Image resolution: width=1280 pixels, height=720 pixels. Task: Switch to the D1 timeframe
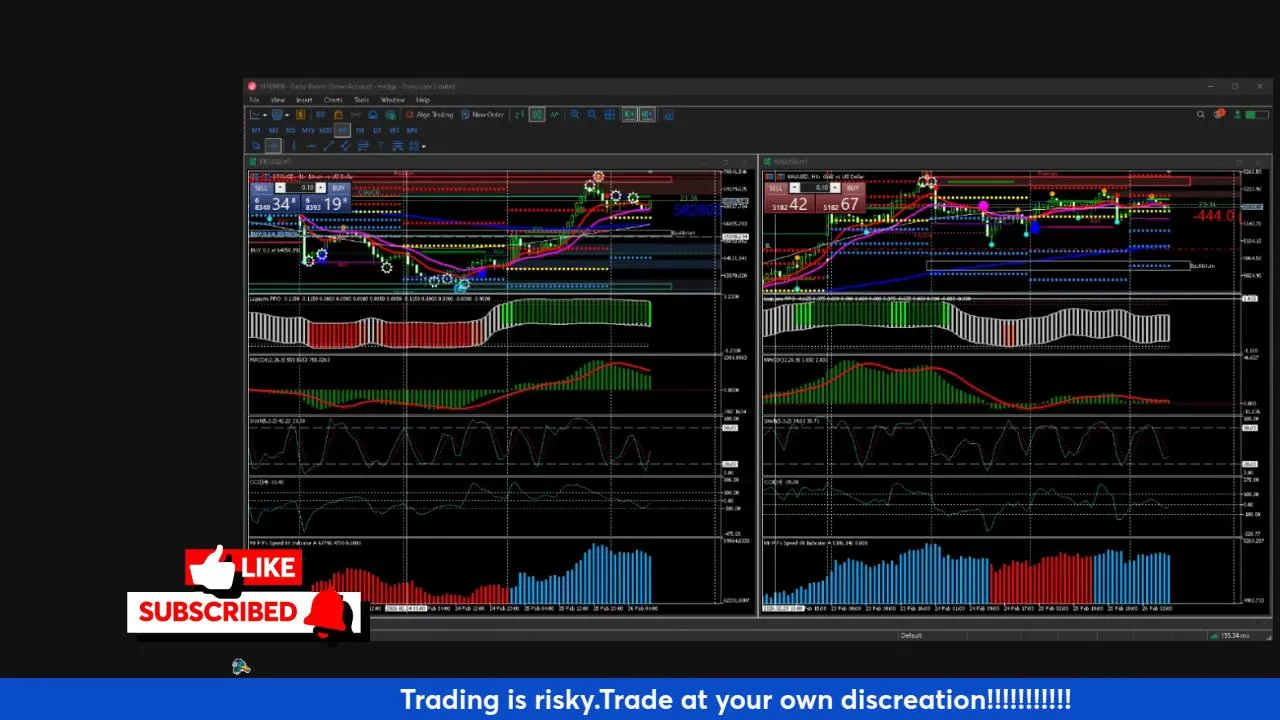pyautogui.click(x=377, y=131)
